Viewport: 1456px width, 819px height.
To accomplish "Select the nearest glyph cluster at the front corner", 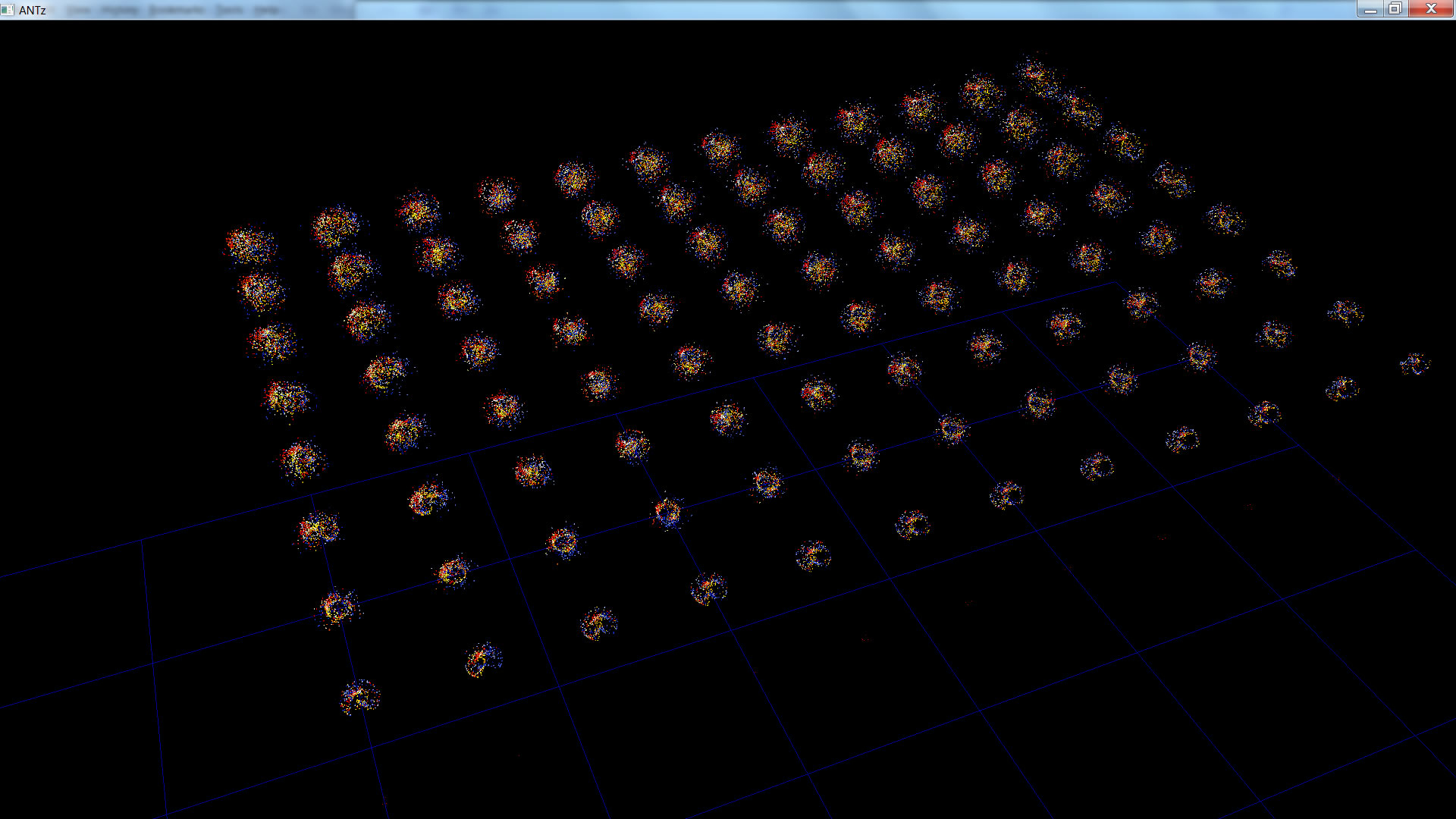I will pyautogui.click(x=360, y=697).
